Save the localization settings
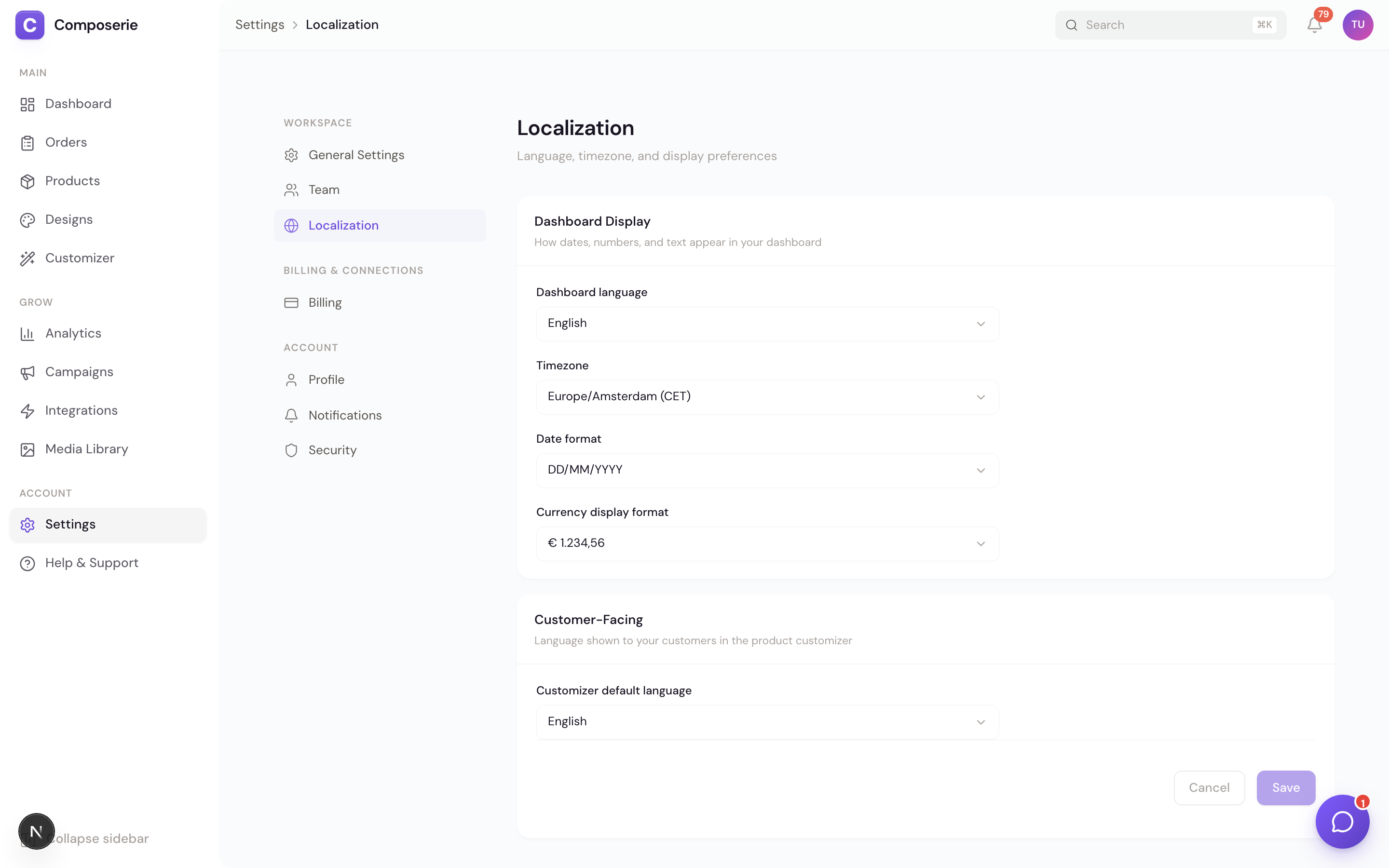 pos(1286,787)
